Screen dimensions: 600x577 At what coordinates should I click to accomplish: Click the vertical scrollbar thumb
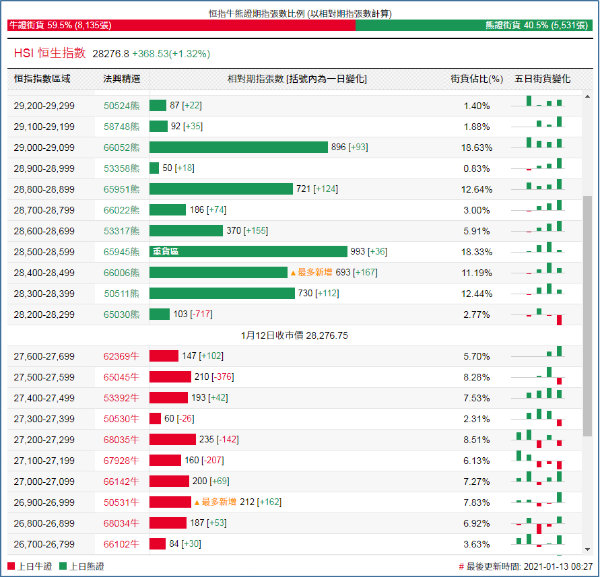coord(587,316)
